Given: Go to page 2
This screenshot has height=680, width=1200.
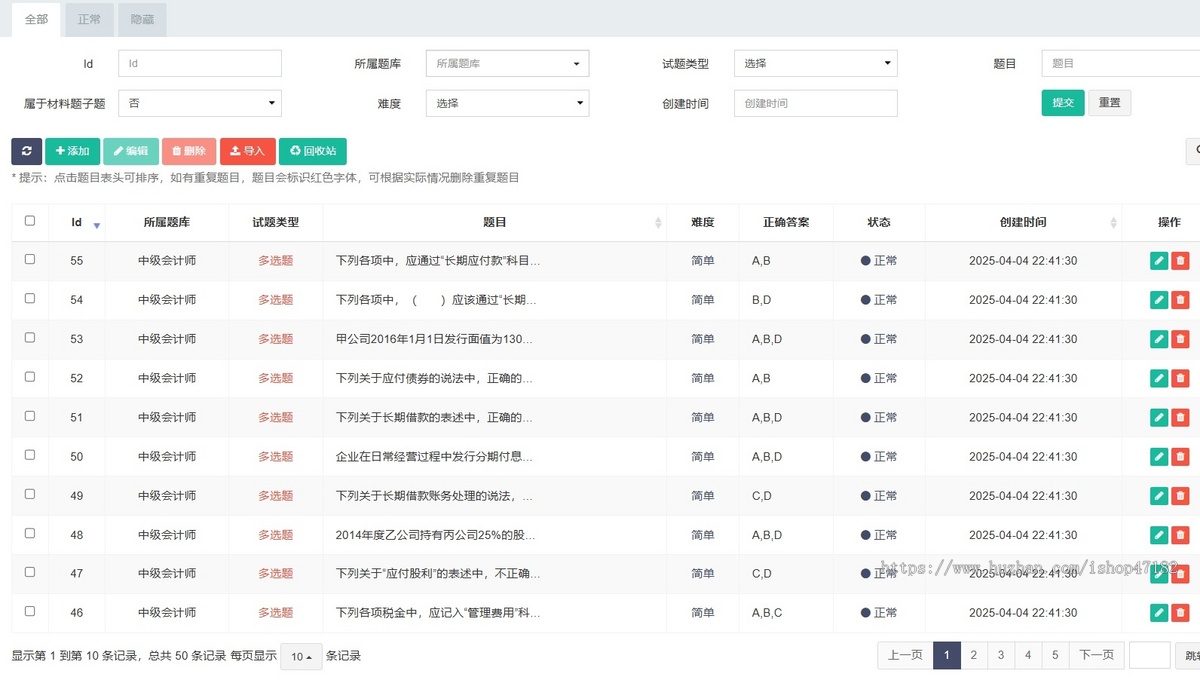Looking at the screenshot, I should coord(973,655).
